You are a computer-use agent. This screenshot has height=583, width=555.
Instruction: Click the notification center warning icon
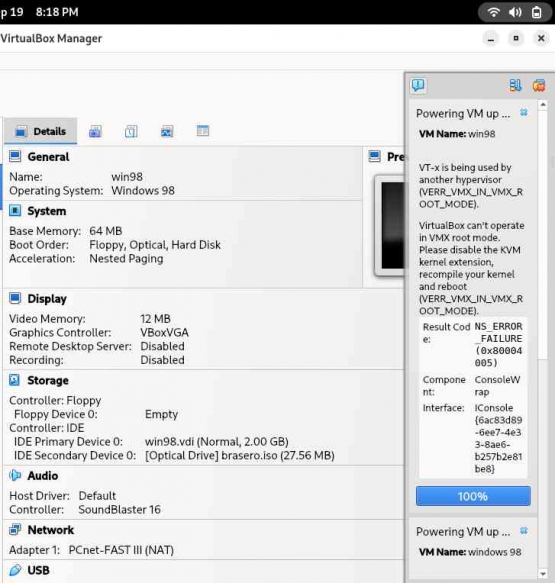[x=418, y=85]
